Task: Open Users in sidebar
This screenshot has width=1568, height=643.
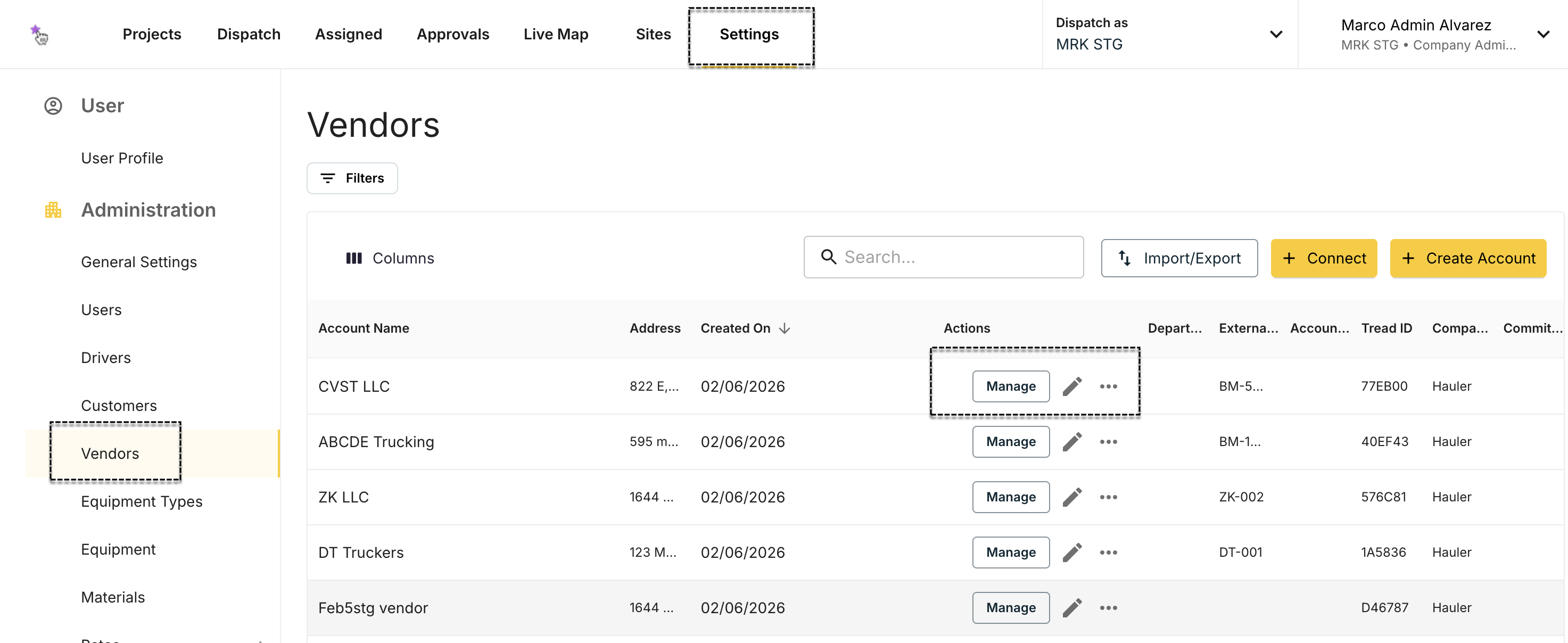Action: (101, 310)
